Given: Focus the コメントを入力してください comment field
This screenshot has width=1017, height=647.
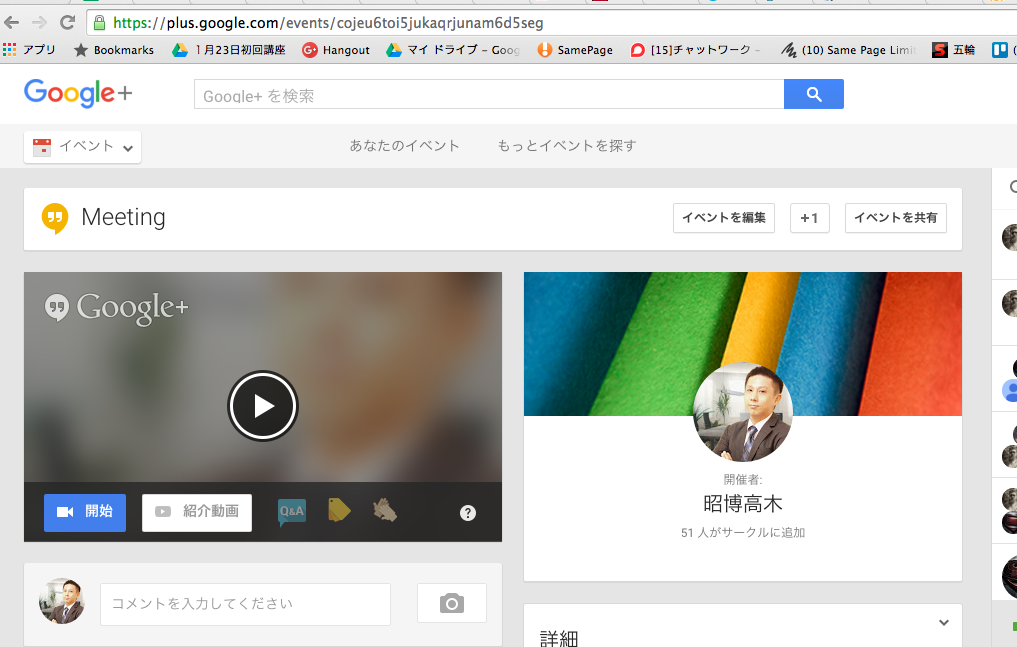Looking at the screenshot, I should [x=245, y=604].
